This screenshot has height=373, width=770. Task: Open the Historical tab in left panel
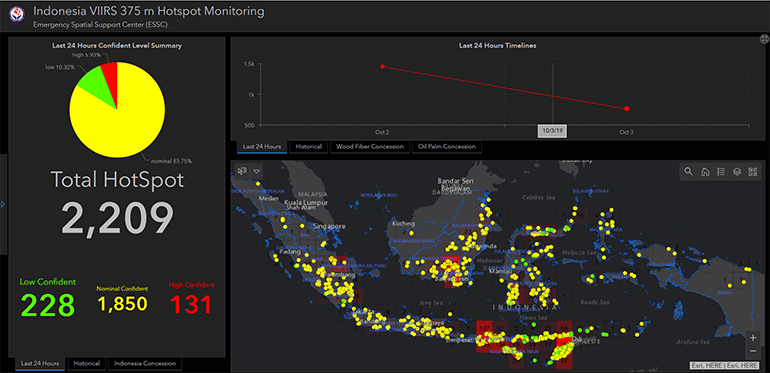pos(87,364)
